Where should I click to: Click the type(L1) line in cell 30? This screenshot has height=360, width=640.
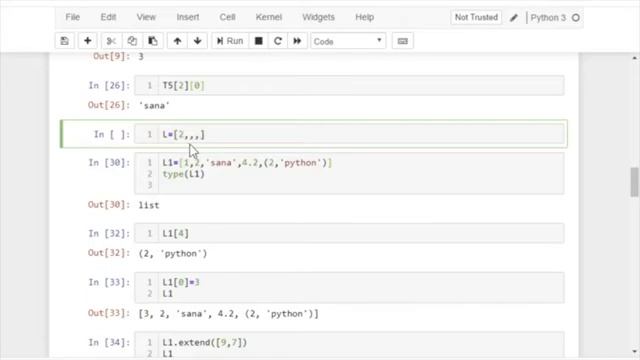tap(183, 174)
